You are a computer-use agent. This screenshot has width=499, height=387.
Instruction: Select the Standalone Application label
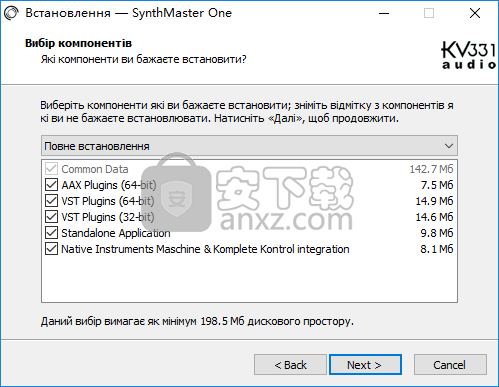tap(116, 233)
